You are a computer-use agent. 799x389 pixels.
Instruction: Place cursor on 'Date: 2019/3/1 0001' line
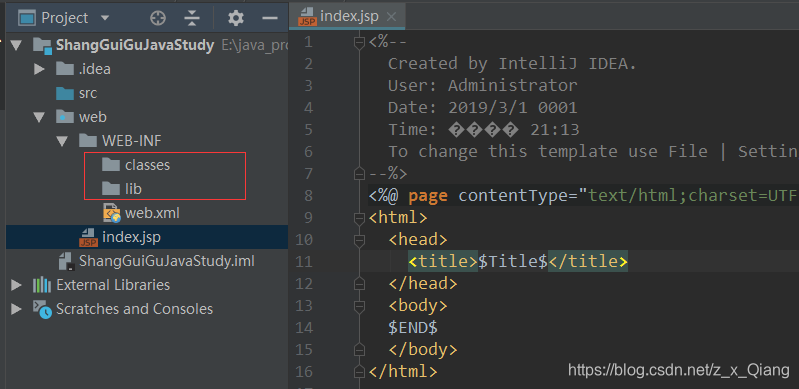483,108
